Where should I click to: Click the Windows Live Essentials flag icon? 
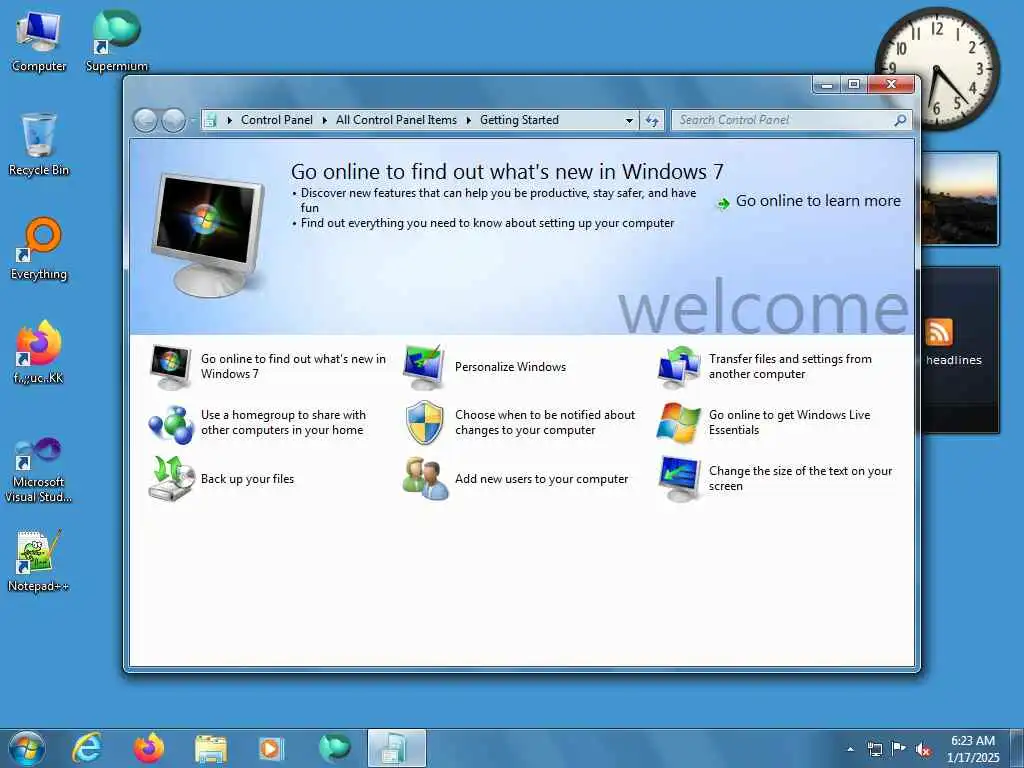coord(679,423)
